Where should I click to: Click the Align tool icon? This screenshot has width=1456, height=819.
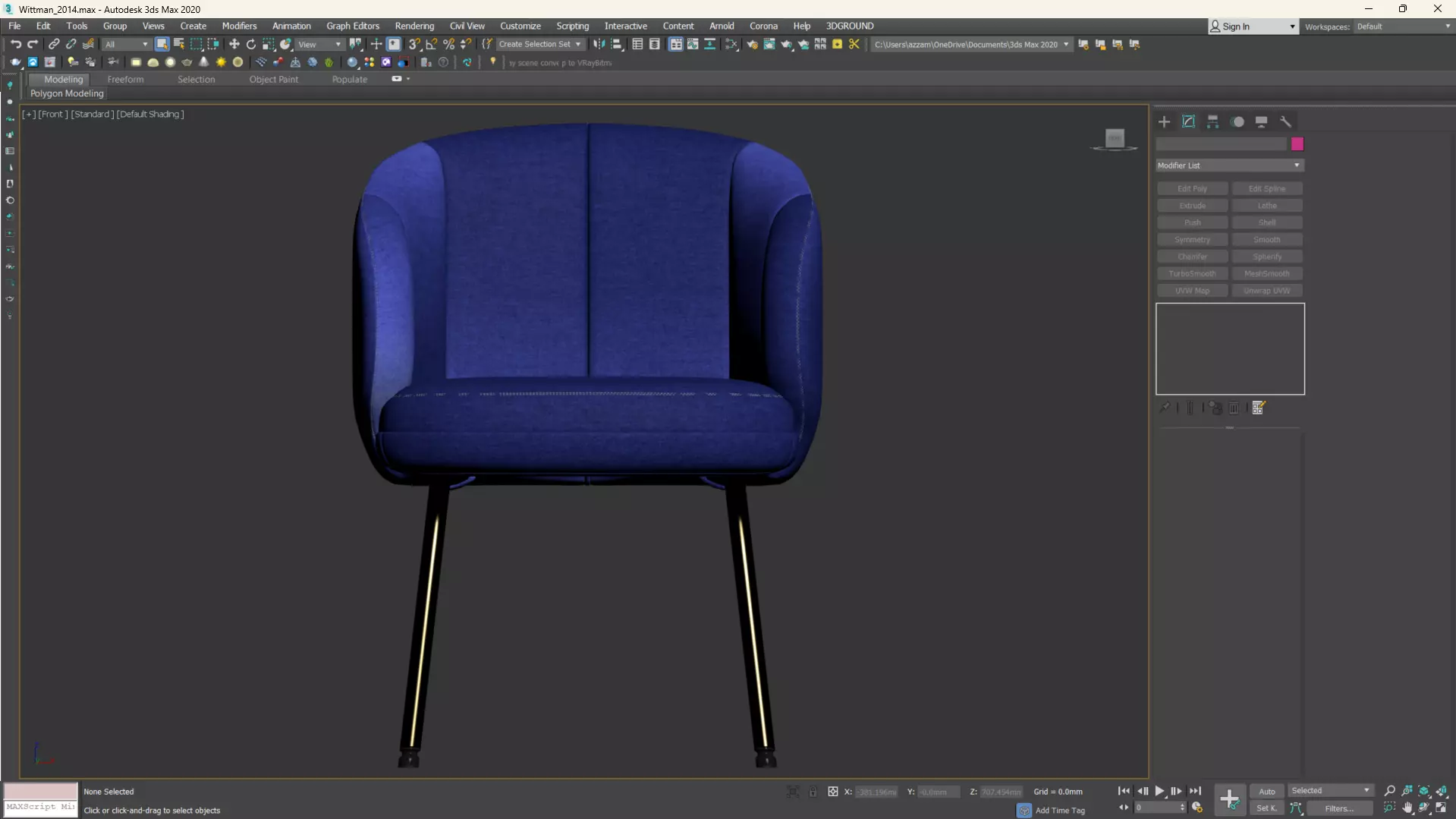617,44
